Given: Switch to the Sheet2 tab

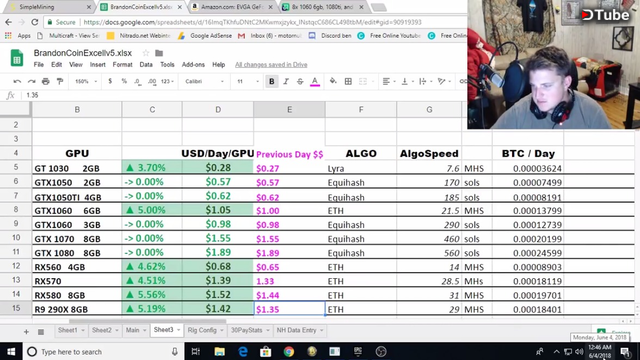Looking at the screenshot, I should point(102,330).
